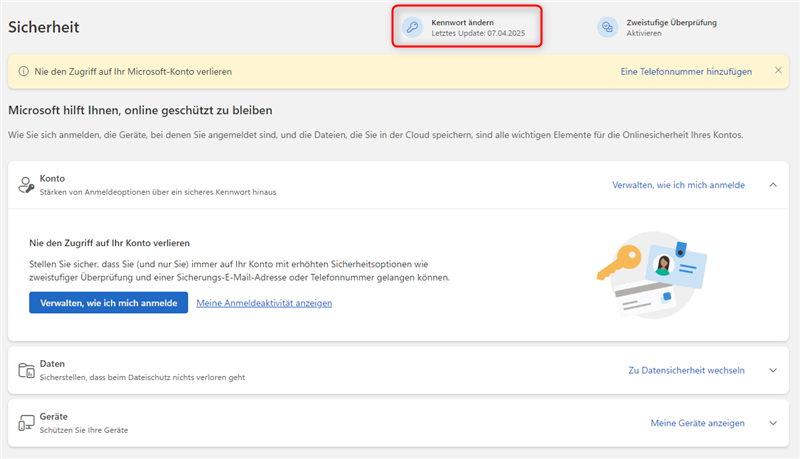800x459 pixels.
Task: Click the Zweistufige Überprüfung shield icon
Action: click(x=607, y=28)
